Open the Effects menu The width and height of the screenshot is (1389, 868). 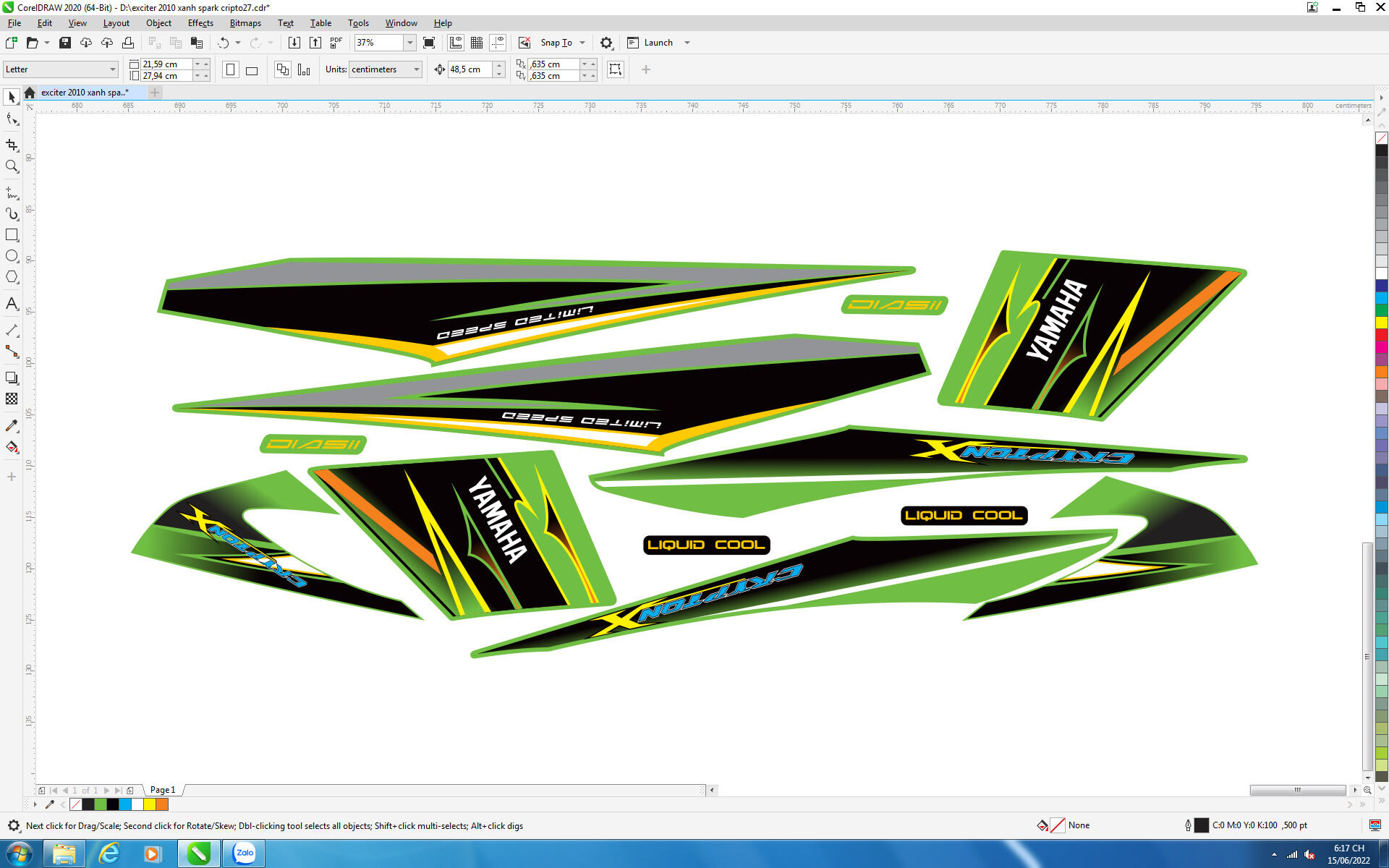(x=200, y=23)
